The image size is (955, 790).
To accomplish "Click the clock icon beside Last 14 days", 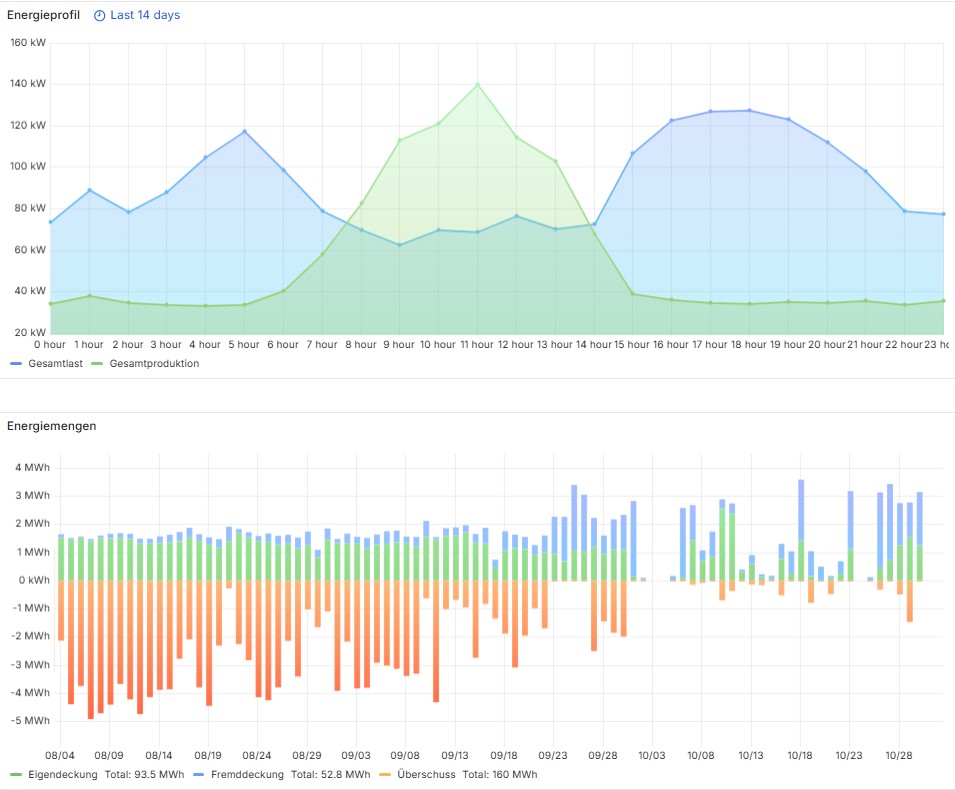I will click(x=99, y=16).
